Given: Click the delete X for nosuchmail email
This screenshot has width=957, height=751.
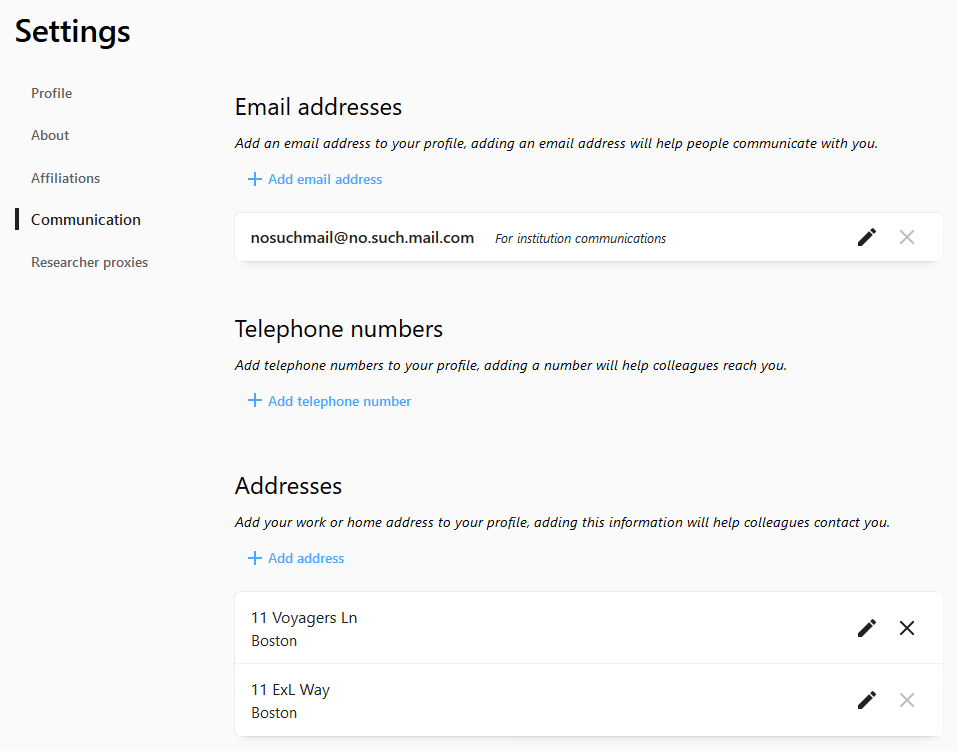Looking at the screenshot, I should tap(907, 238).
